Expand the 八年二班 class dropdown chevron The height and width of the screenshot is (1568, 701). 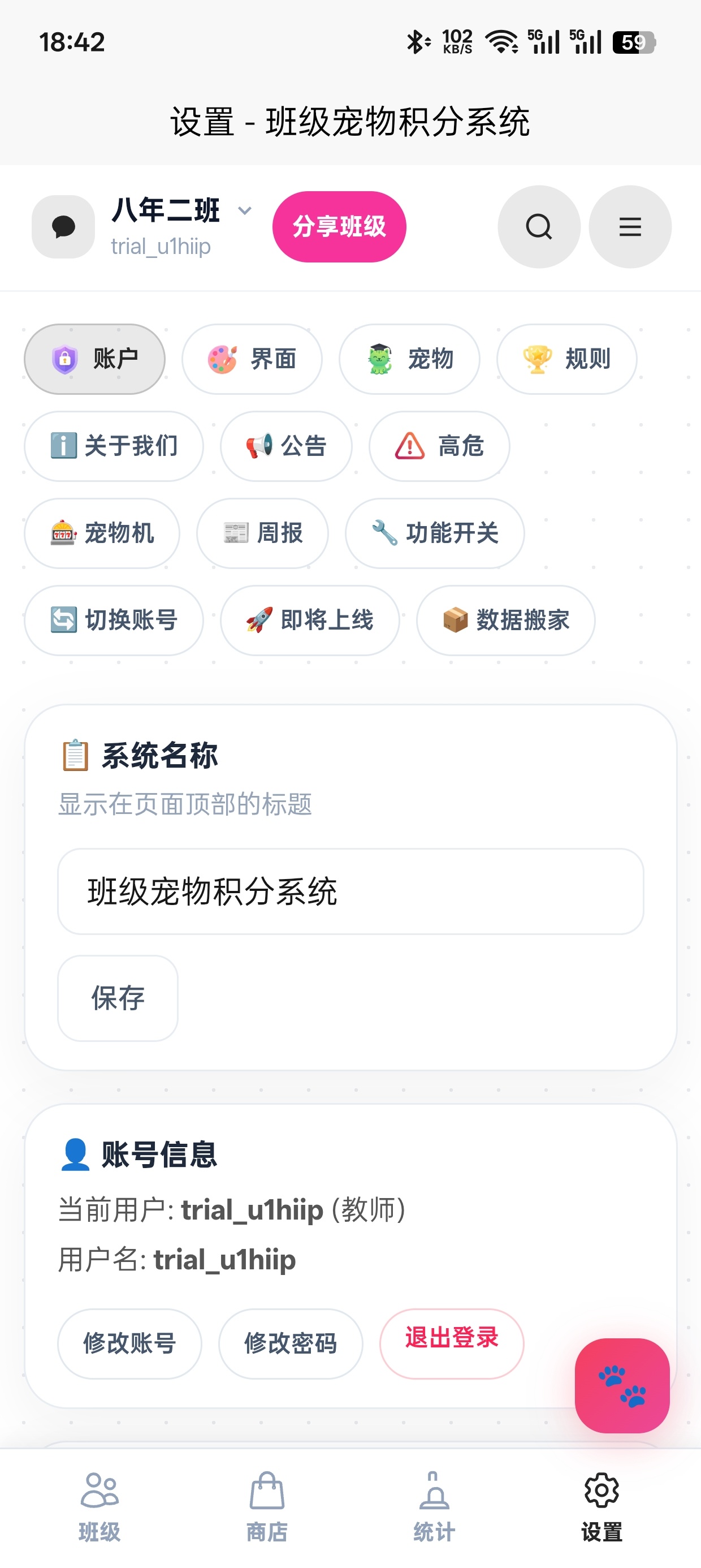click(245, 210)
